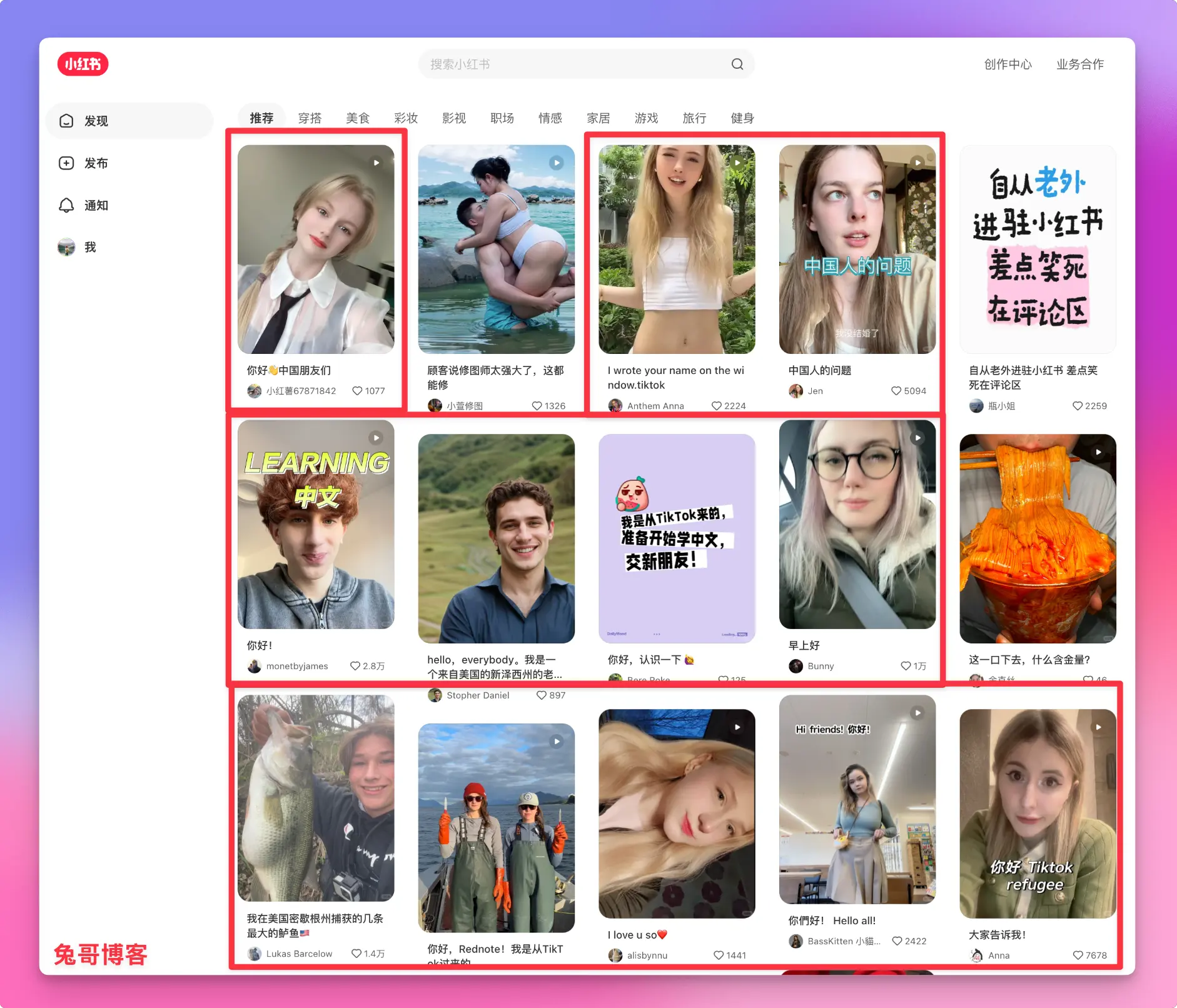Switch to the 情感 tab
The image size is (1177, 1008).
tap(550, 118)
